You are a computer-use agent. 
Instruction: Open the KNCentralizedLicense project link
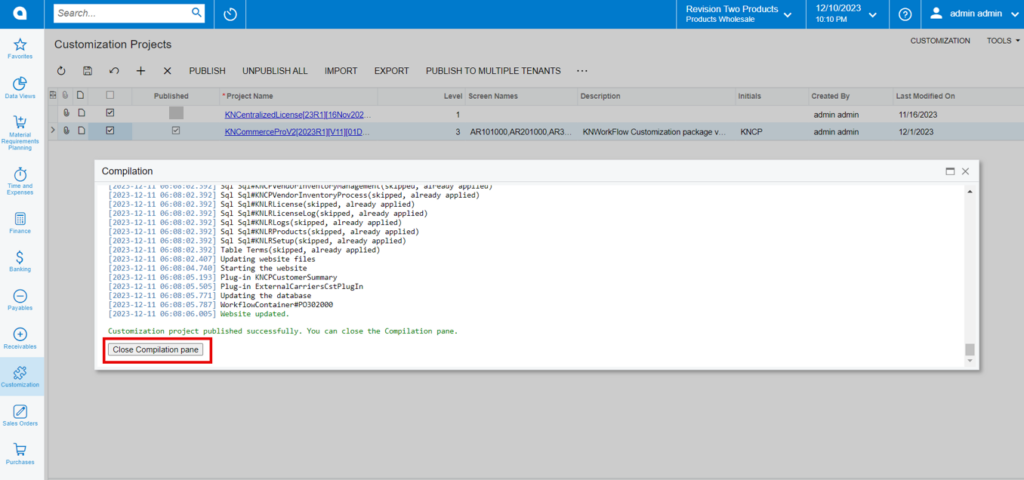click(298, 114)
